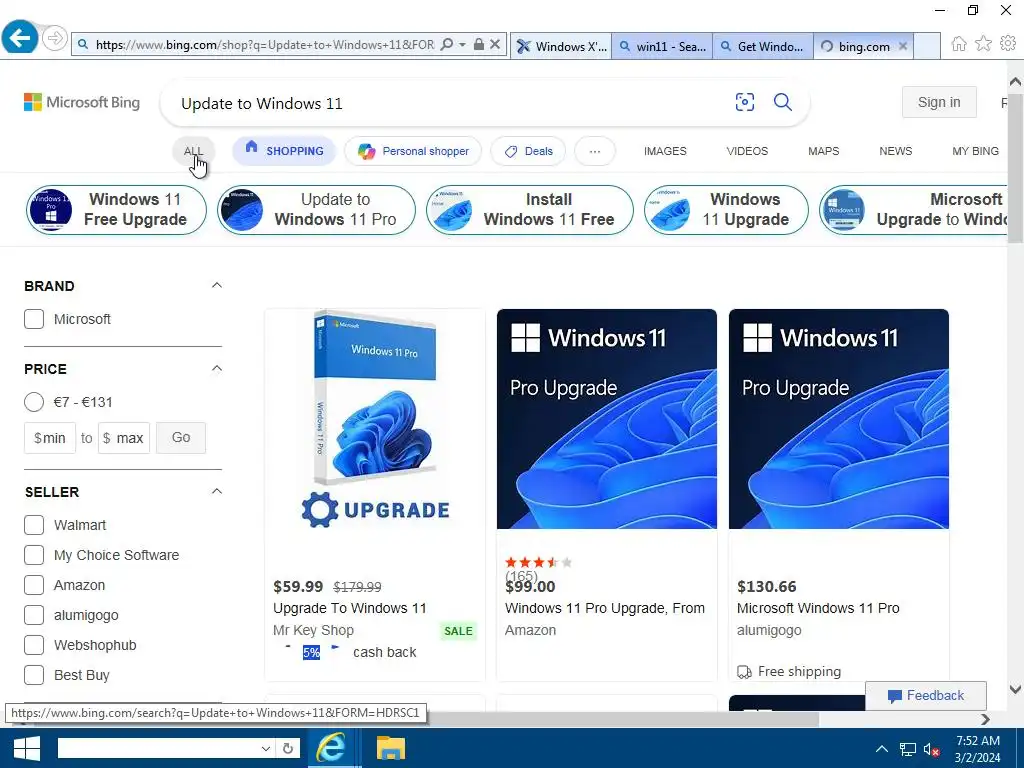Go back with the browser back arrow
This screenshot has width=1024, height=768.
[x=20, y=38]
